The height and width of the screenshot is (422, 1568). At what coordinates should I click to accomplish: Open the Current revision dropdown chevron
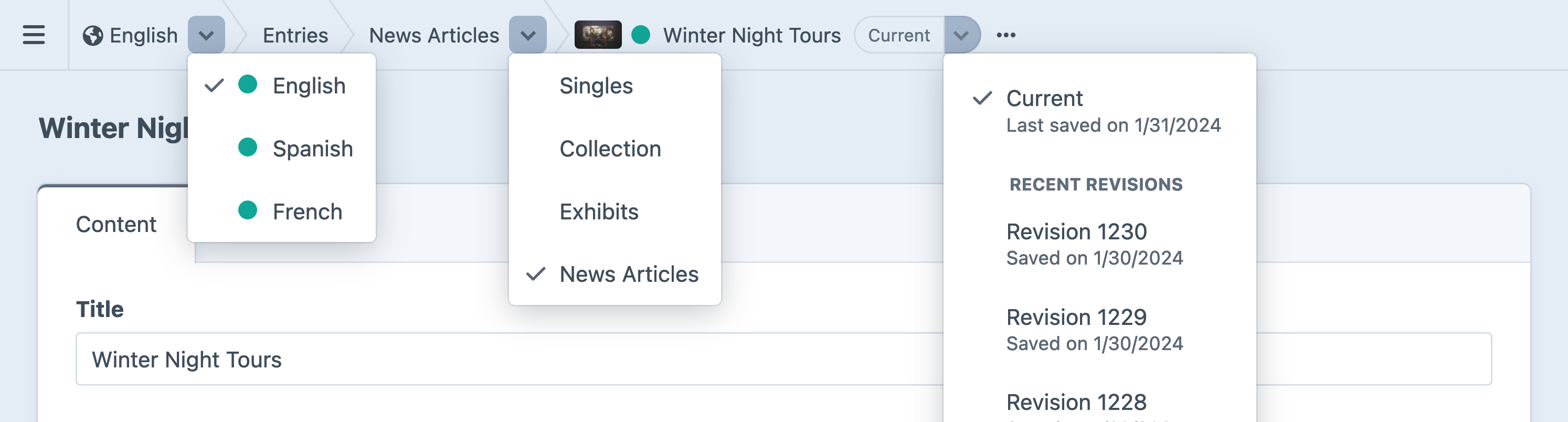pyautogui.click(x=961, y=35)
